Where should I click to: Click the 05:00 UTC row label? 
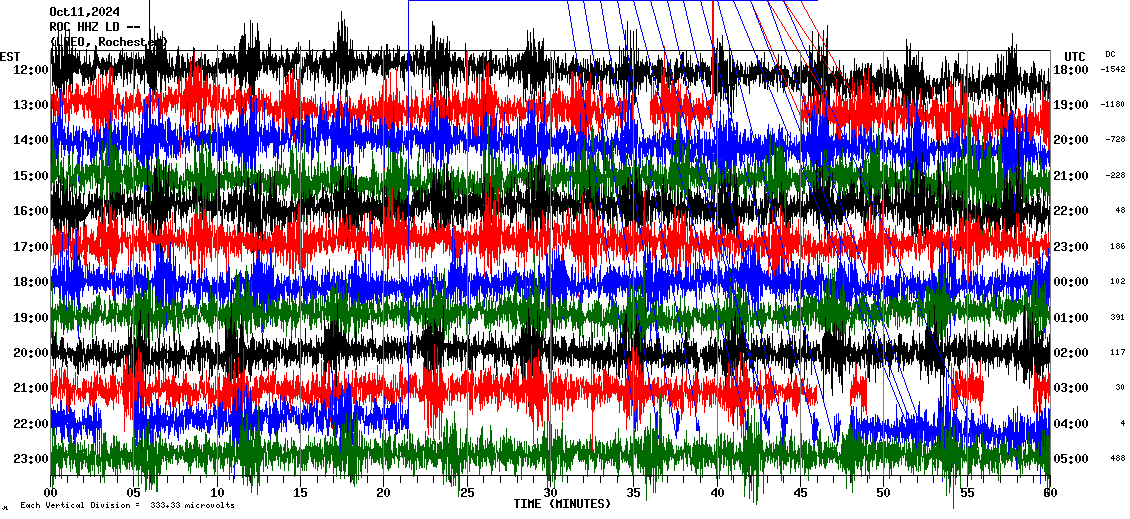coord(1071,459)
